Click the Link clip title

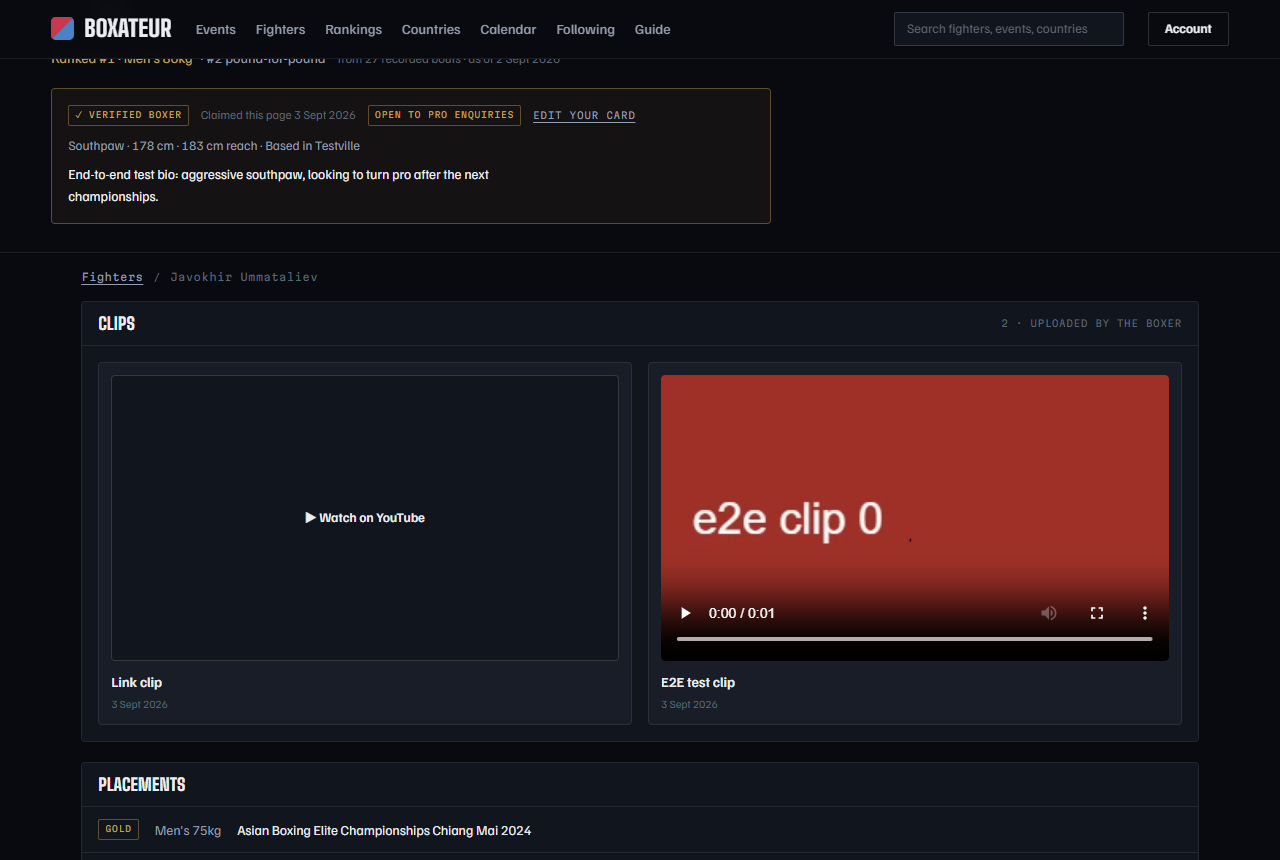tap(136, 683)
